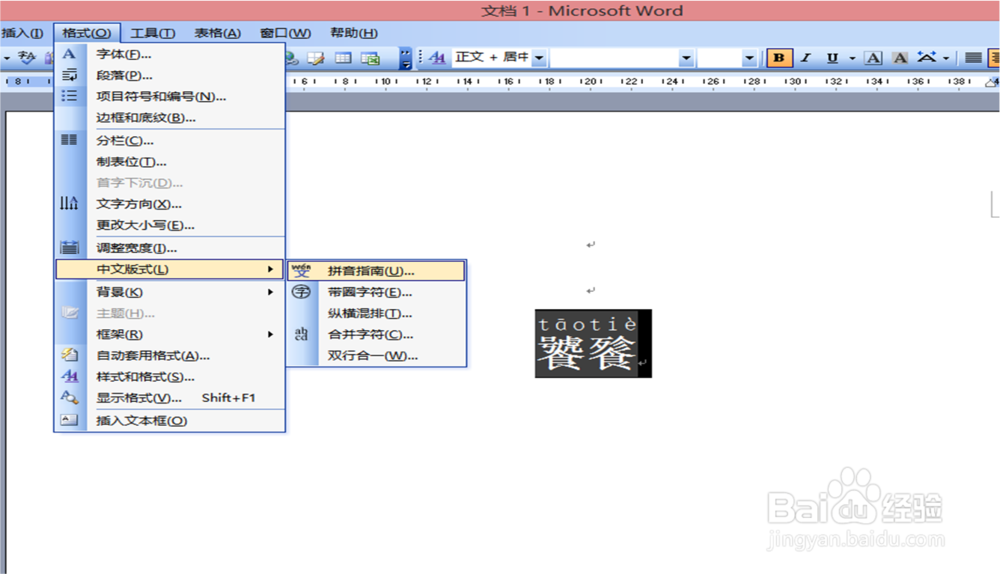Image resolution: width=1000 pixels, height=574 pixels.
Task: Expand the 背景(K) submenu
Action: [x=170, y=292]
